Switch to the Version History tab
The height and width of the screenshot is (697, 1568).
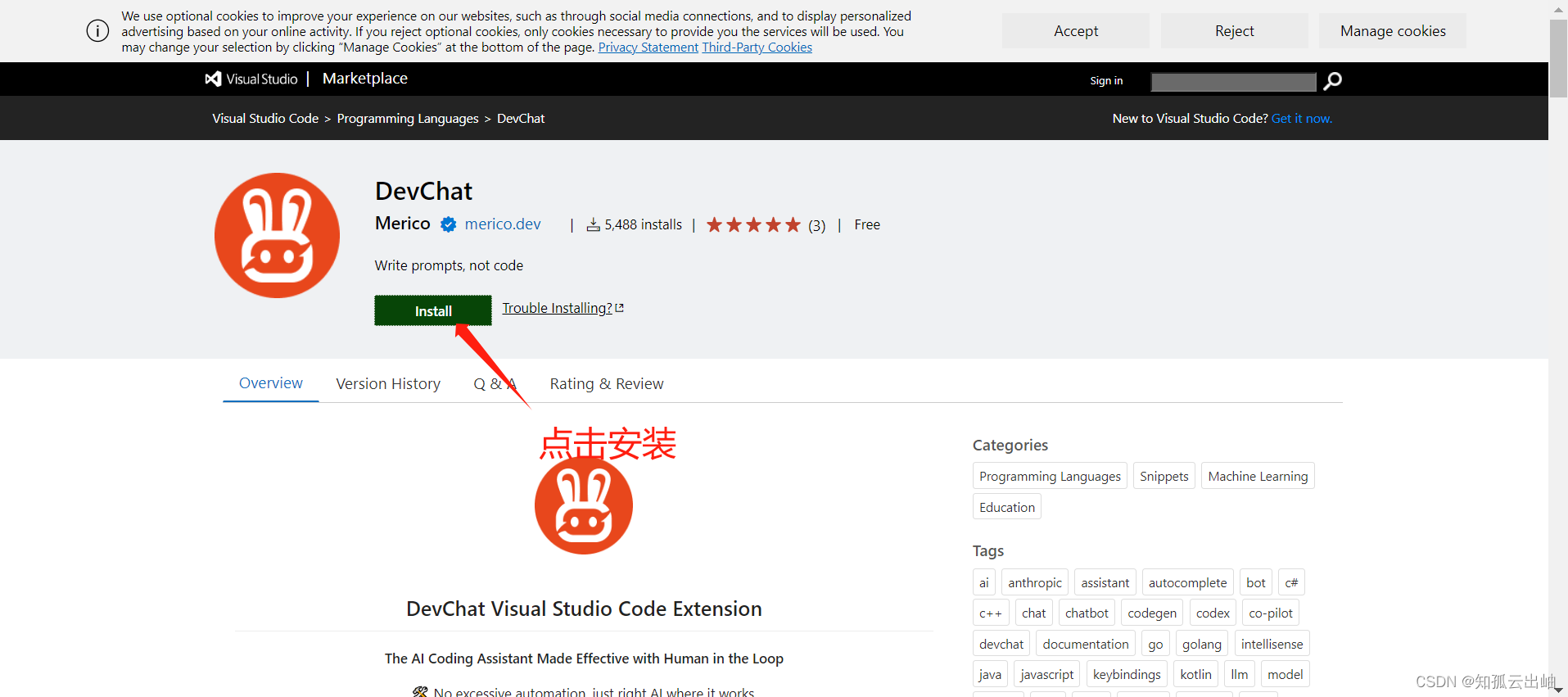tap(388, 384)
